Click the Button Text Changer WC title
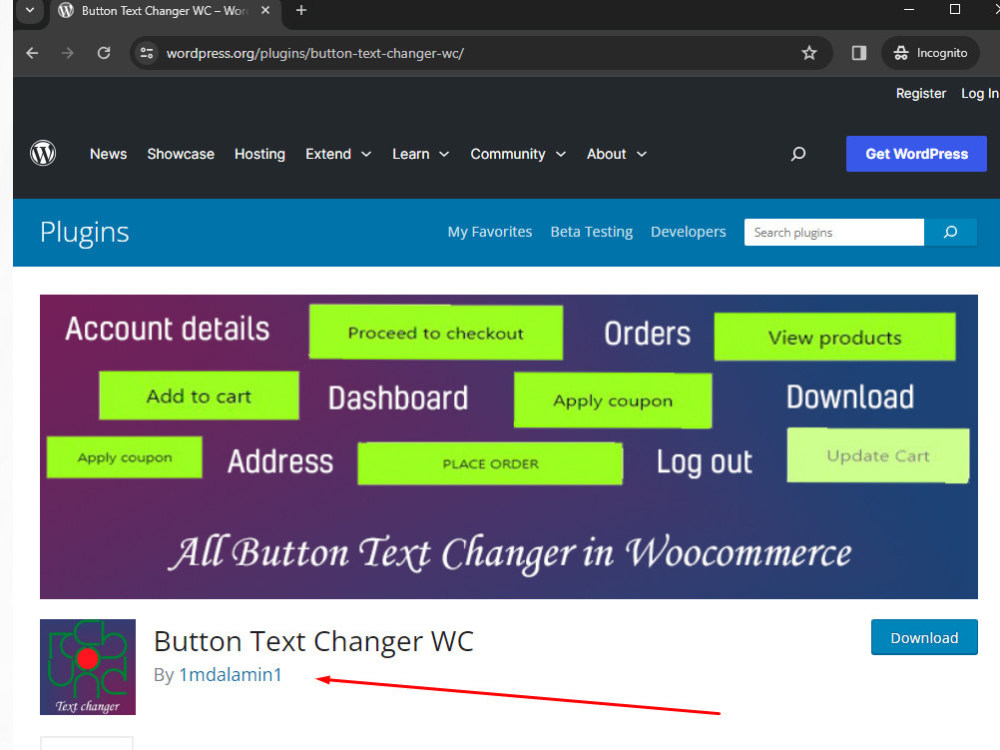The height and width of the screenshot is (750, 1000). 313,642
